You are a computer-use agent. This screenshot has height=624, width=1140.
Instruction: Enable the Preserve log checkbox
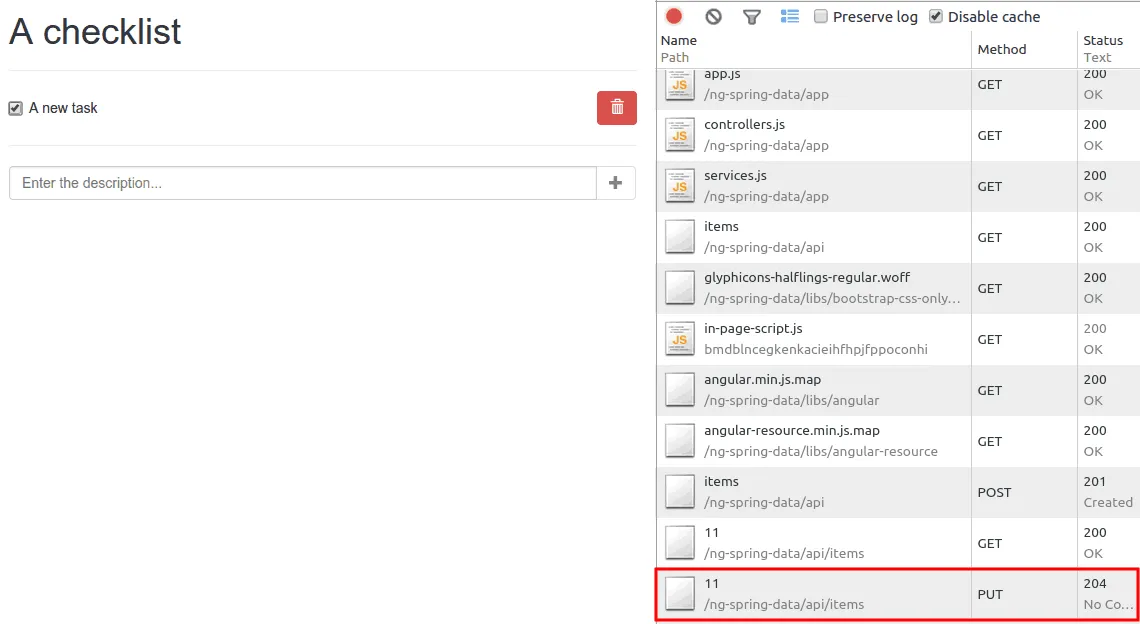[821, 16]
